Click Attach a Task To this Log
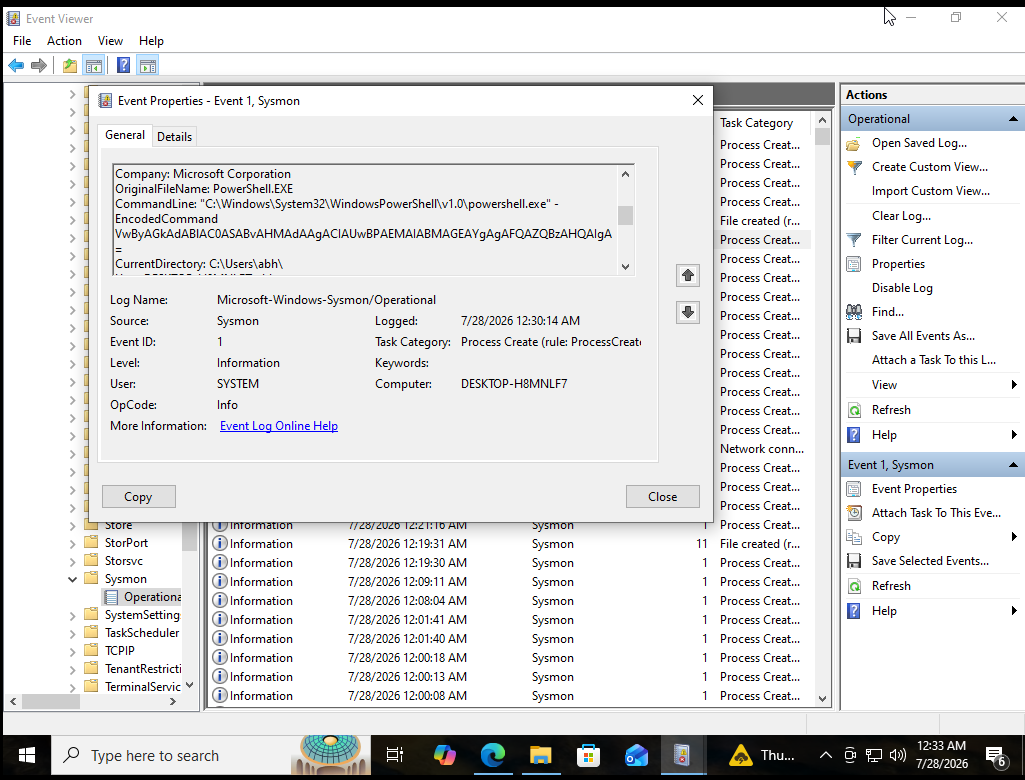 [933, 360]
